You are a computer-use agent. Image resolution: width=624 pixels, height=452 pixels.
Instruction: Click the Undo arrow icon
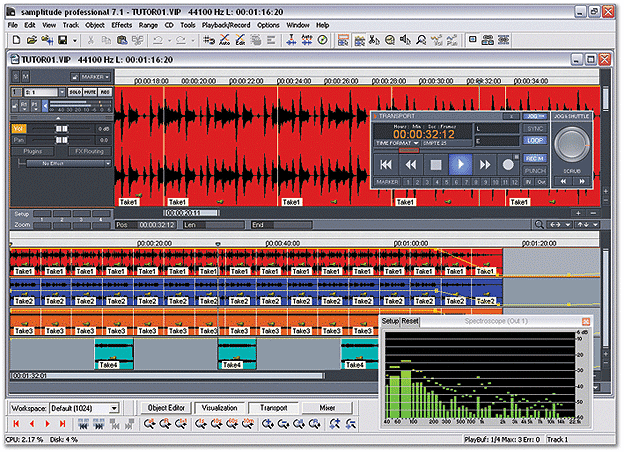(158, 40)
